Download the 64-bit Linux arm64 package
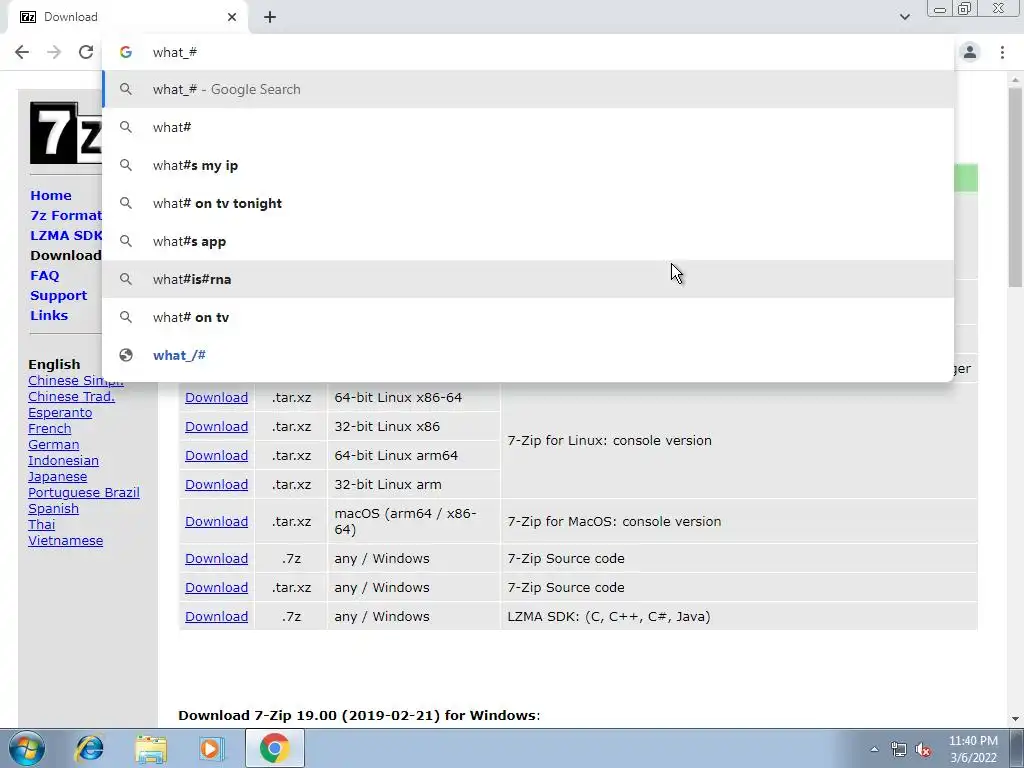 [x=216, y=455]
